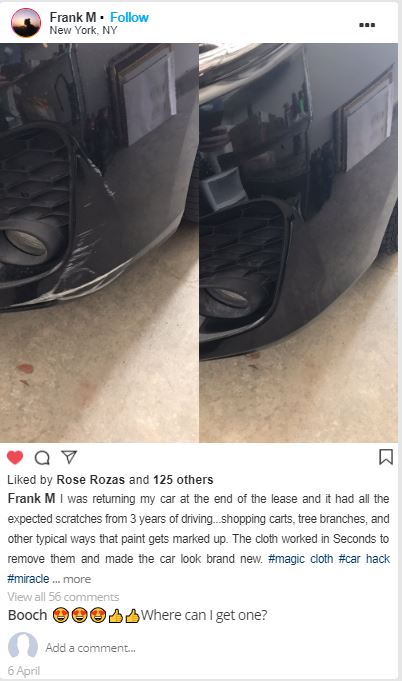The height and width of the screenshot is (681, 402).
Task: Expand caption with the more link
Action: 77,579
